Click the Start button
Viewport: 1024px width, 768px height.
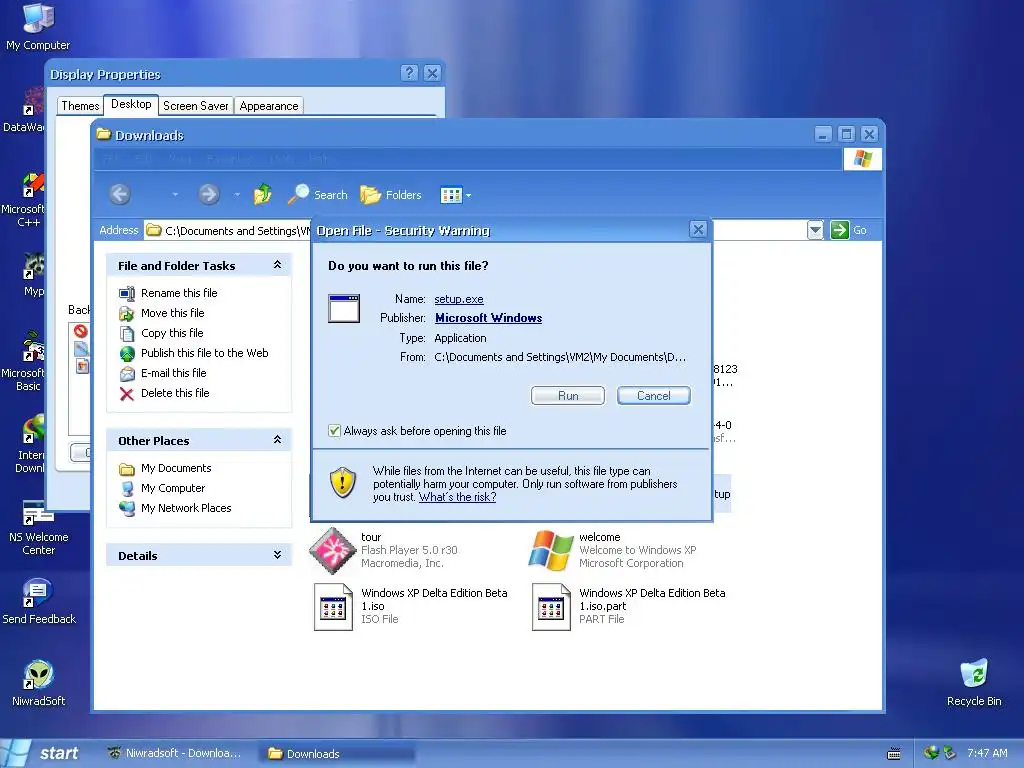[43, 753]
